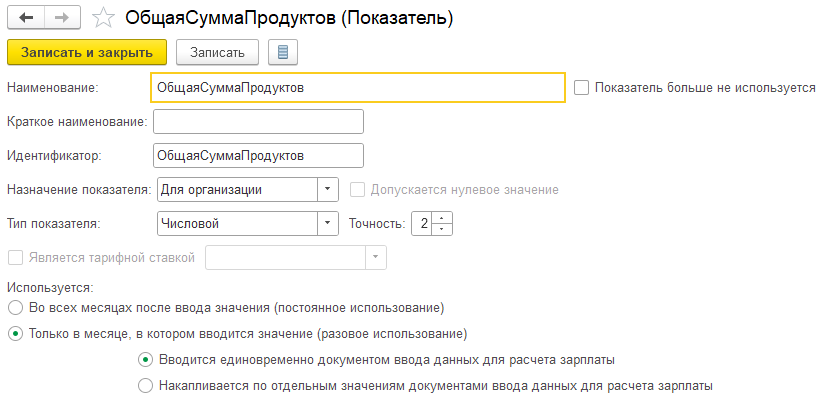Open the 'Тип показателя' dropdown list
Screen dimensions: 832x420
tap(329, 223)
